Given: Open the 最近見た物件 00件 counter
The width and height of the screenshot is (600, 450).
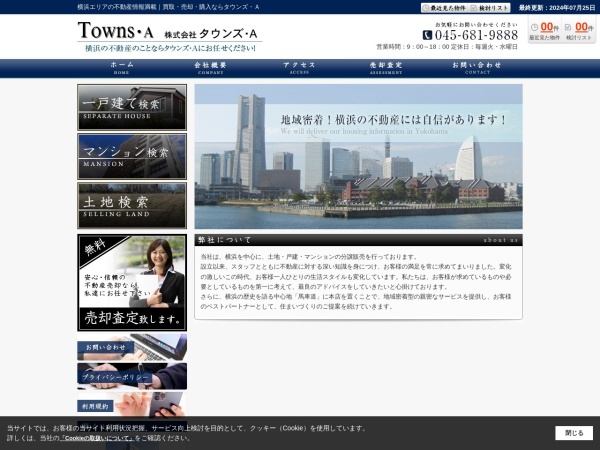Looking at the screenshot, I should pos(545,31).
